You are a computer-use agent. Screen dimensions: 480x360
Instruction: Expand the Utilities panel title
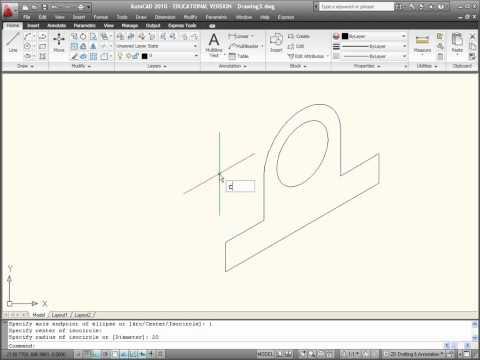tap(427, 66)
